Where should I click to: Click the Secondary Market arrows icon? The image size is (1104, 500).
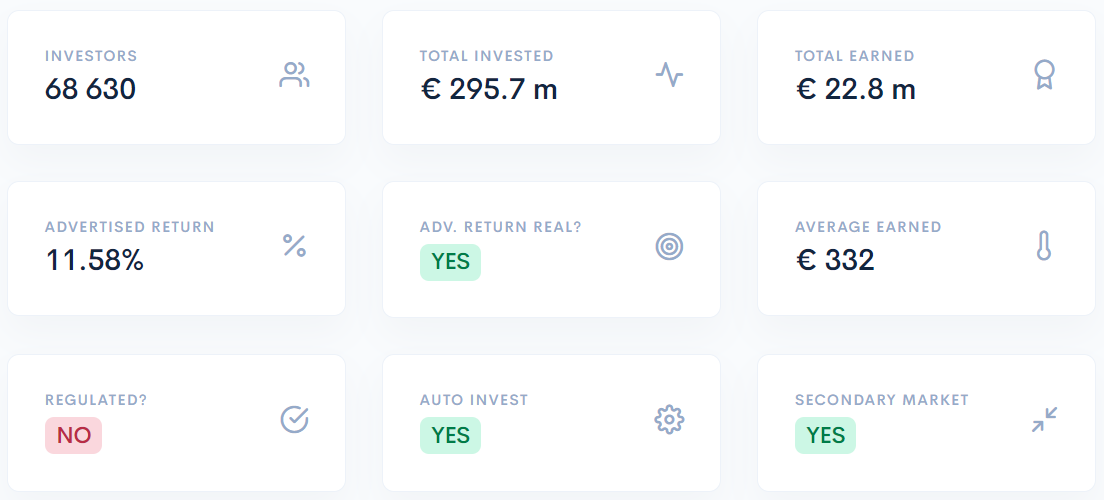pyautogui.click(x=1045, y=419)
